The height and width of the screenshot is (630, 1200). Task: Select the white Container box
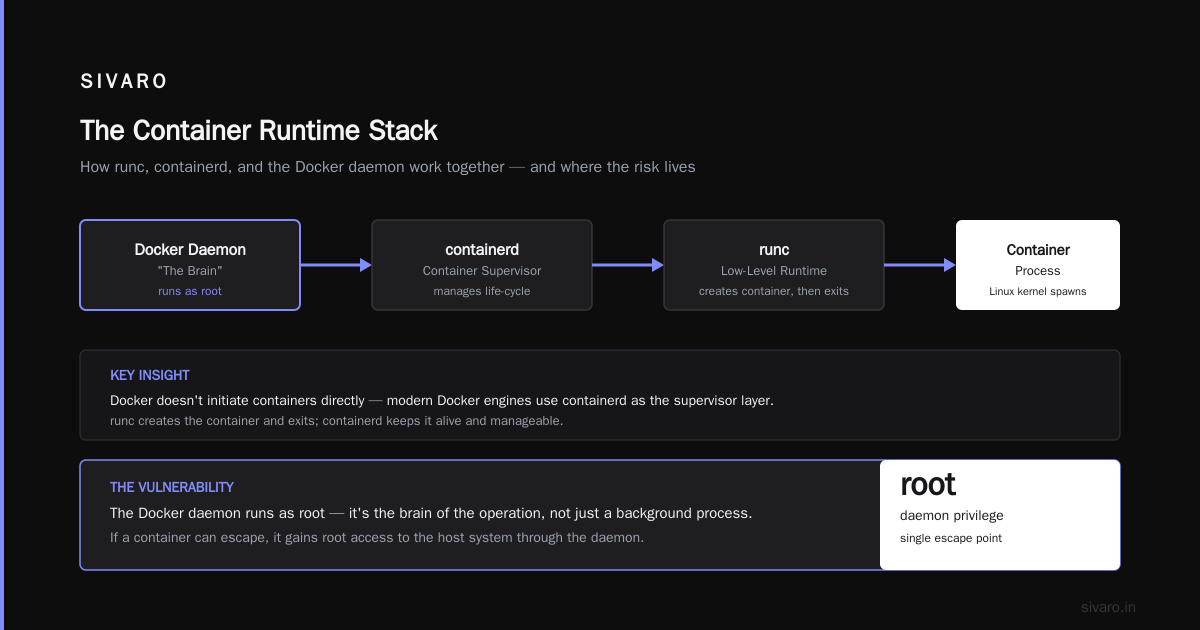coord(1038,265)
